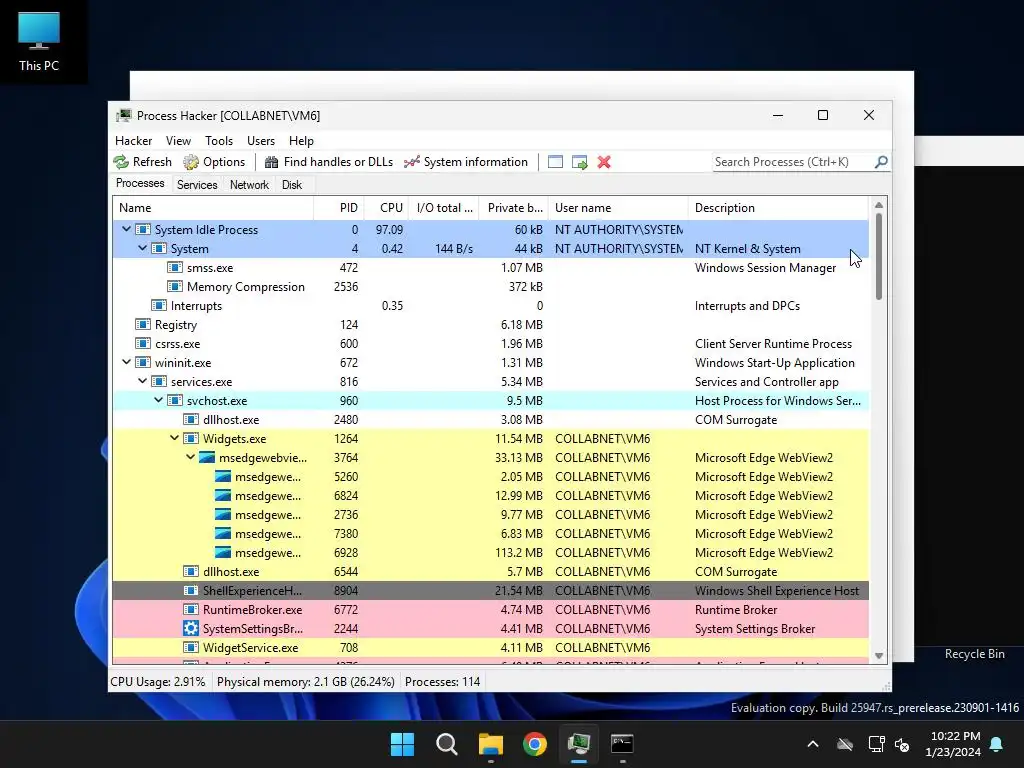Screen dimensions: 1024x768
Task: Collapse the Widgets.exe tree node
Action: pos(174,438)
